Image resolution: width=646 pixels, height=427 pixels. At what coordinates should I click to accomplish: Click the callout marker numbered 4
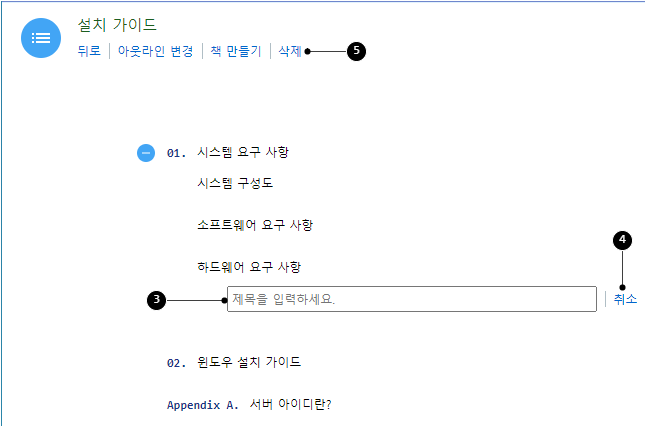[x=622, y=240]
